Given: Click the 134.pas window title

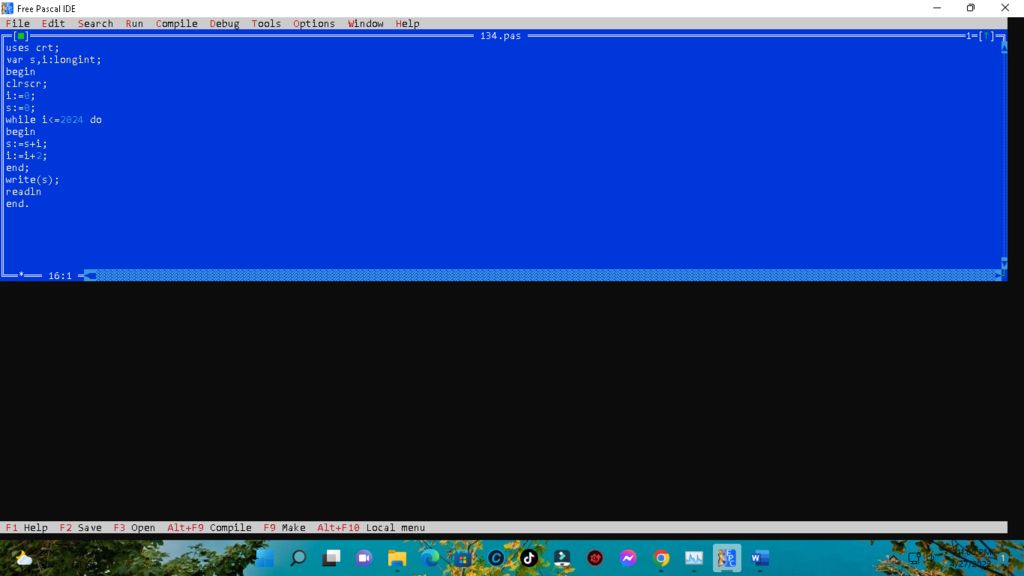Looking at the screenshot, I should tap(500, 36).
